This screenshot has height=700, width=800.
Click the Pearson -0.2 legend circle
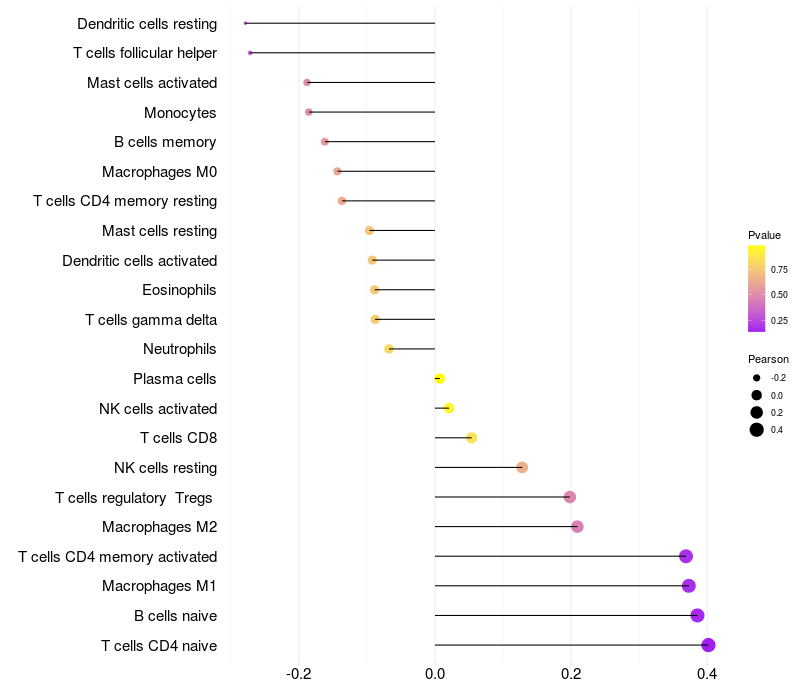click(757, 378)
